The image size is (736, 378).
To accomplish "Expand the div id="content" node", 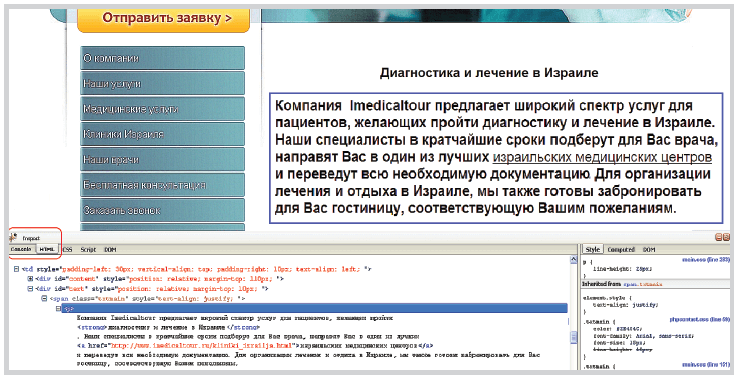I will click(x=31, y=279).
